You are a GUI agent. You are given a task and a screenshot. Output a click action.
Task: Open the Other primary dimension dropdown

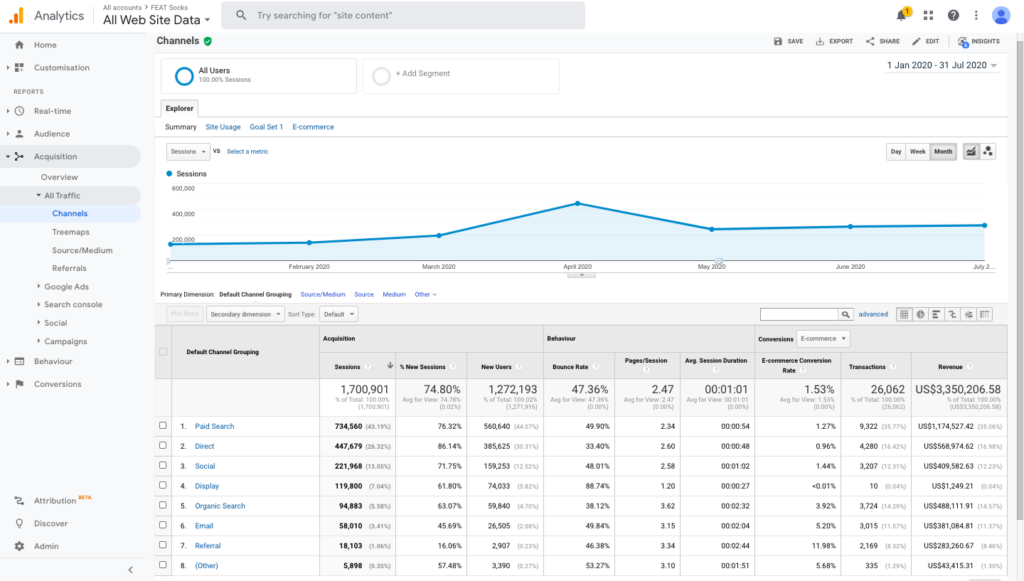click(425, 294)
